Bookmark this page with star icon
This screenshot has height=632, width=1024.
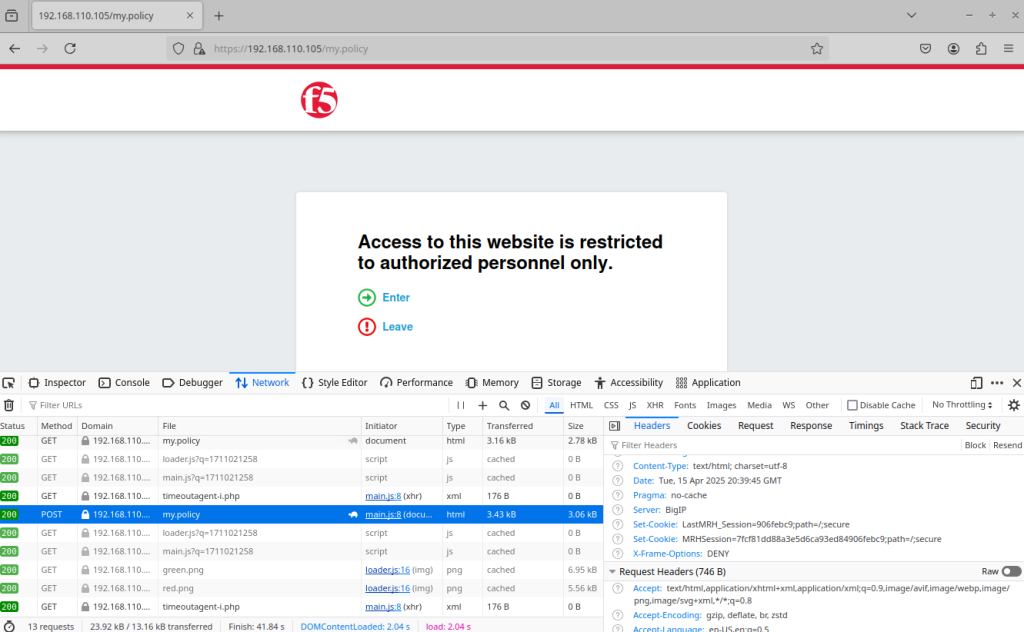817,48
